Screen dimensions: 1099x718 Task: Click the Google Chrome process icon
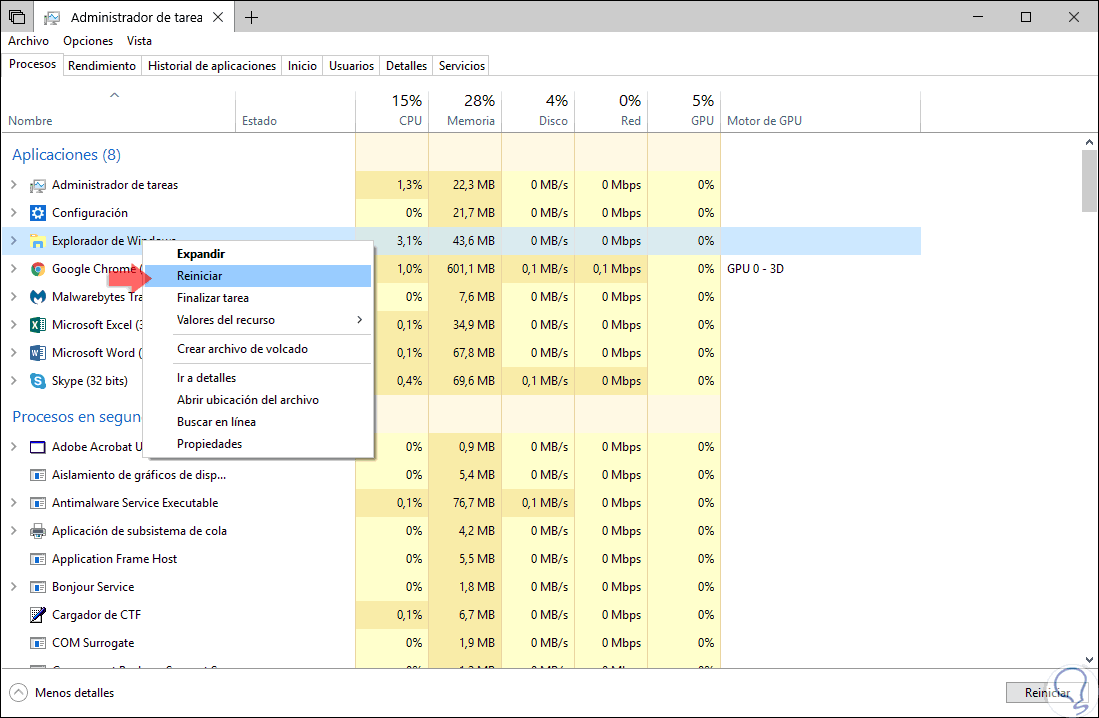tap(38, 269)
